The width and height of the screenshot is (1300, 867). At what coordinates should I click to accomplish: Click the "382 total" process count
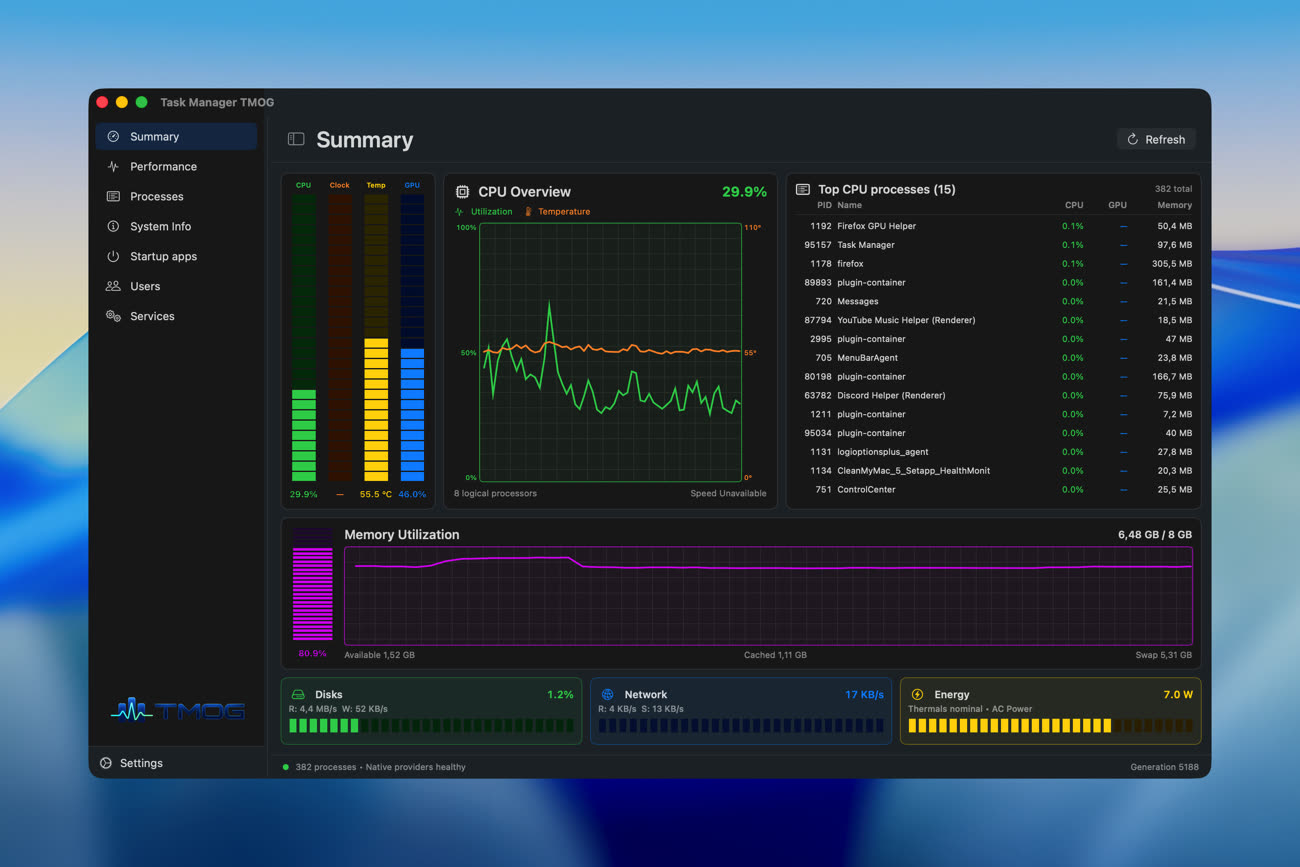[1173, 189]
